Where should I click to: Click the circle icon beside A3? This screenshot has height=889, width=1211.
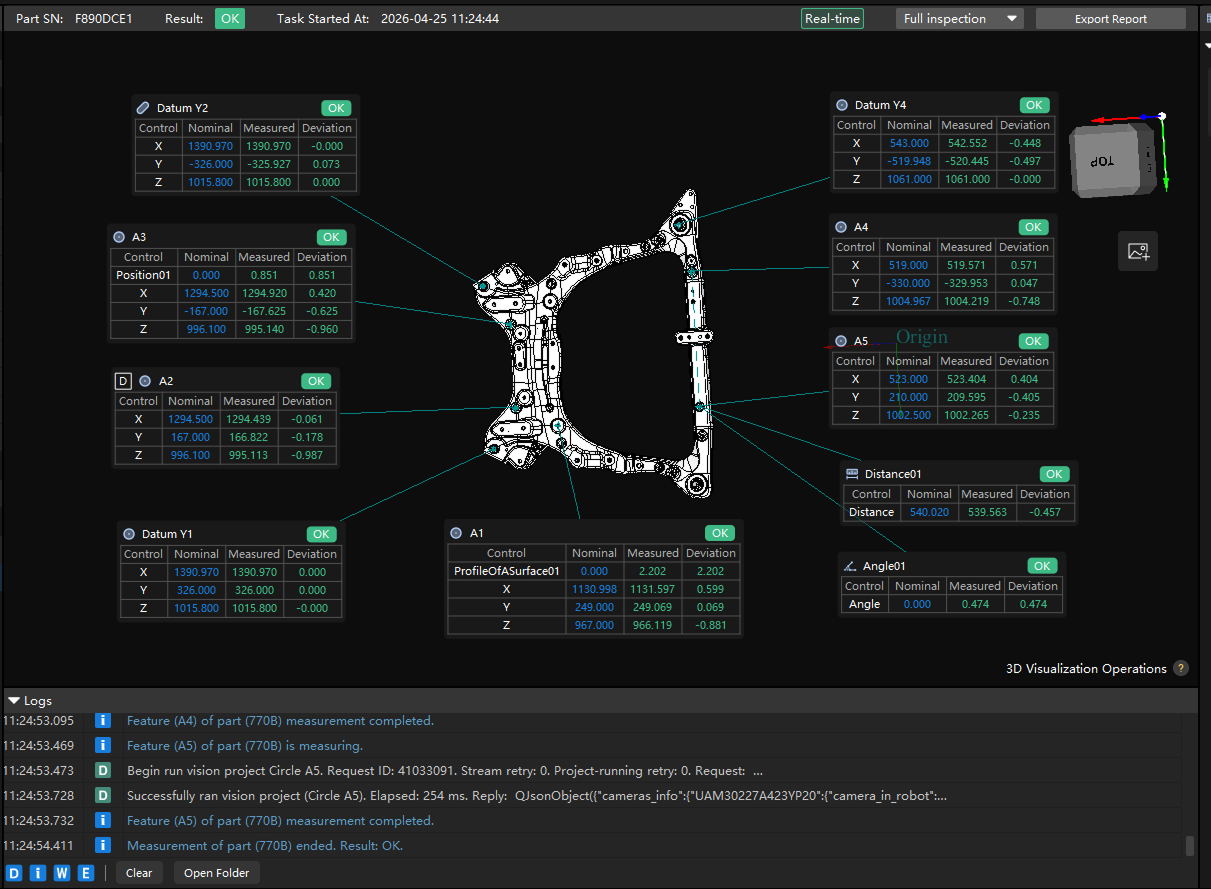coord(119,237)
